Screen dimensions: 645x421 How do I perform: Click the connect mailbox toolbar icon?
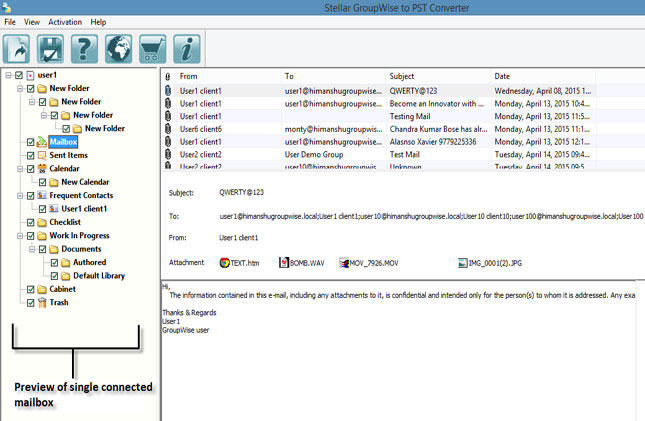click(x=16, y=49)
